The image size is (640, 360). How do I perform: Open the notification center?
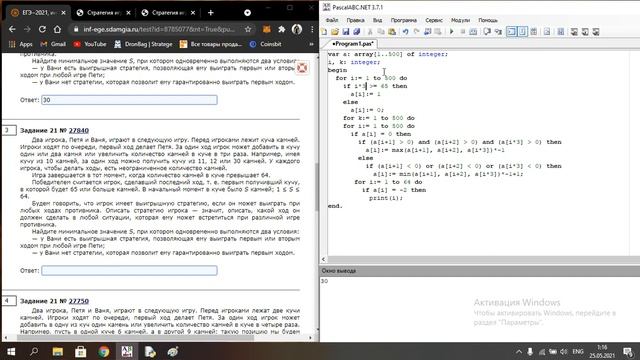[x=628, y=351]
